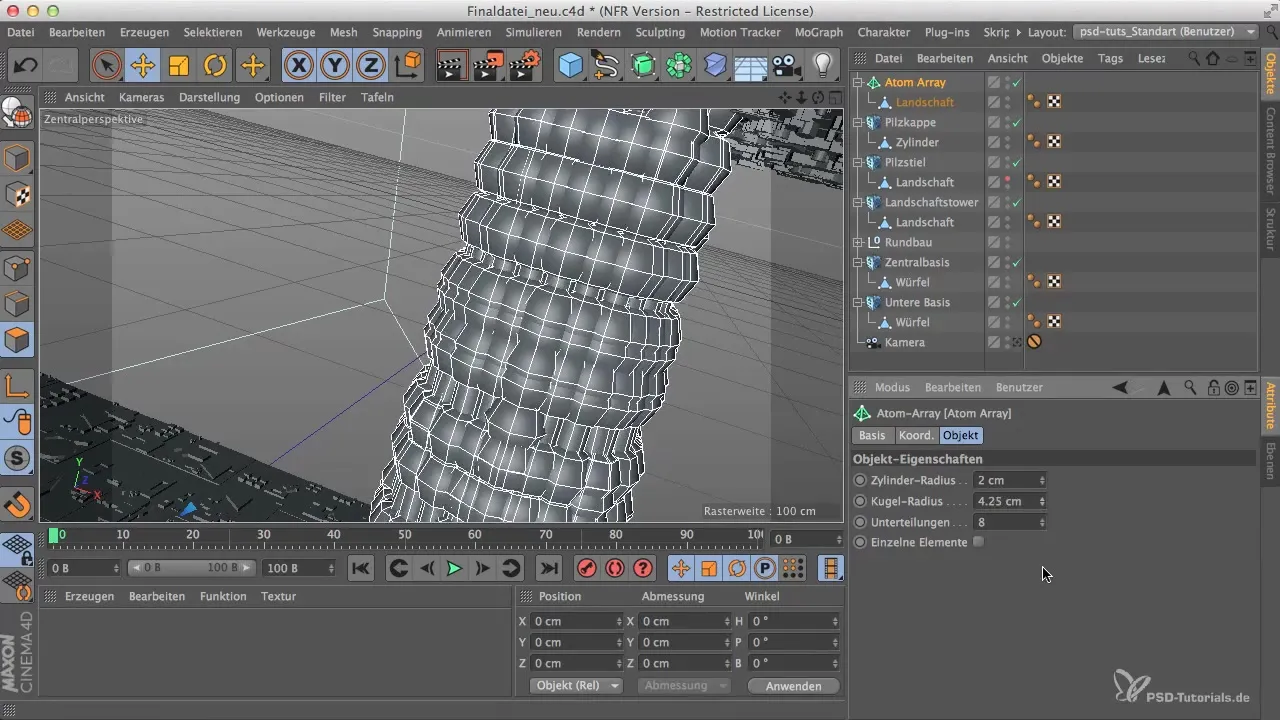This screenshot has width=1280, height=720.
Task: Go to end of timeline
Action: [549, 568]
